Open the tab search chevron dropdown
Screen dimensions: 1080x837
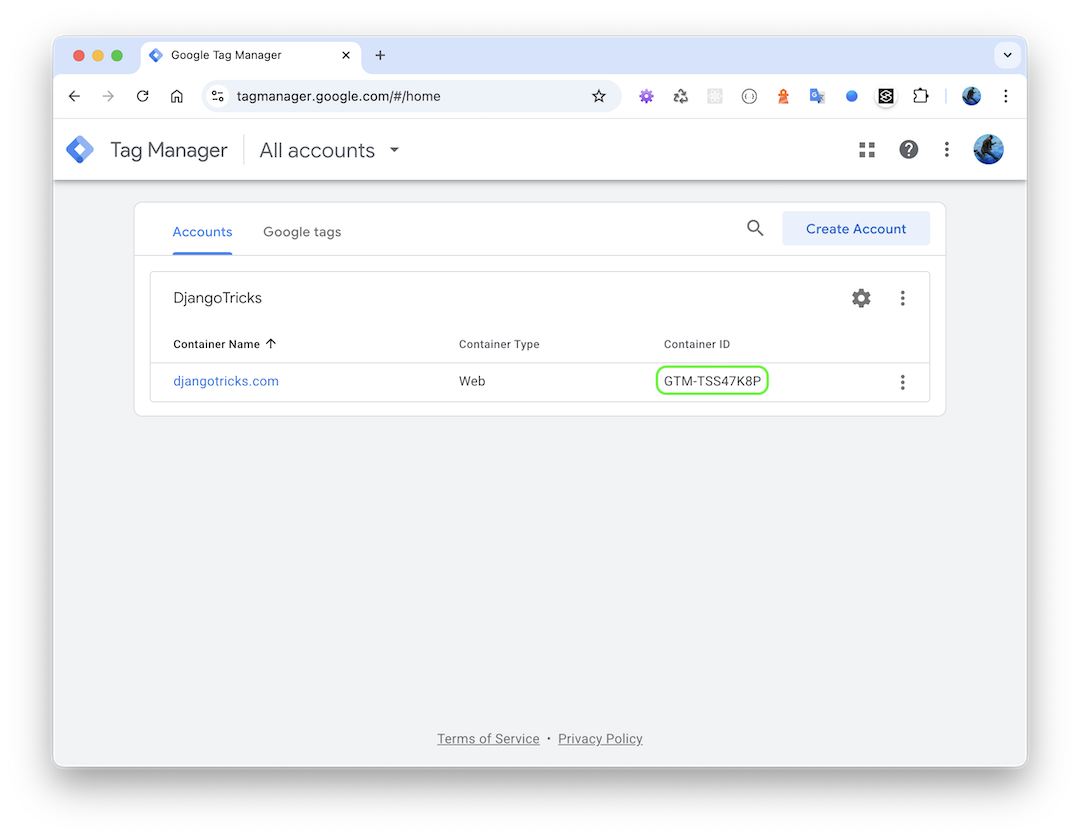coord(1007,55)
